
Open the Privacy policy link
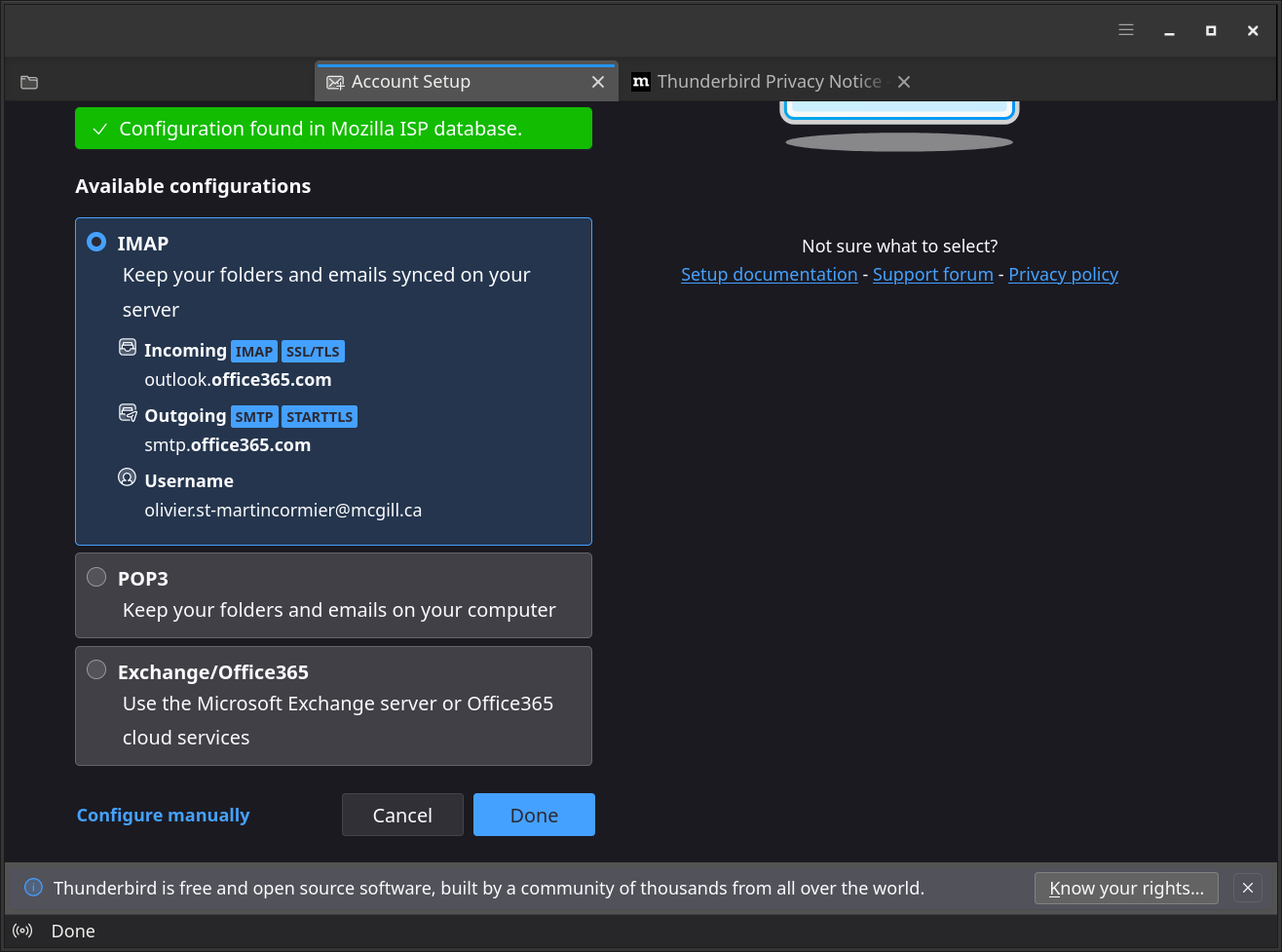point(1064,275)
